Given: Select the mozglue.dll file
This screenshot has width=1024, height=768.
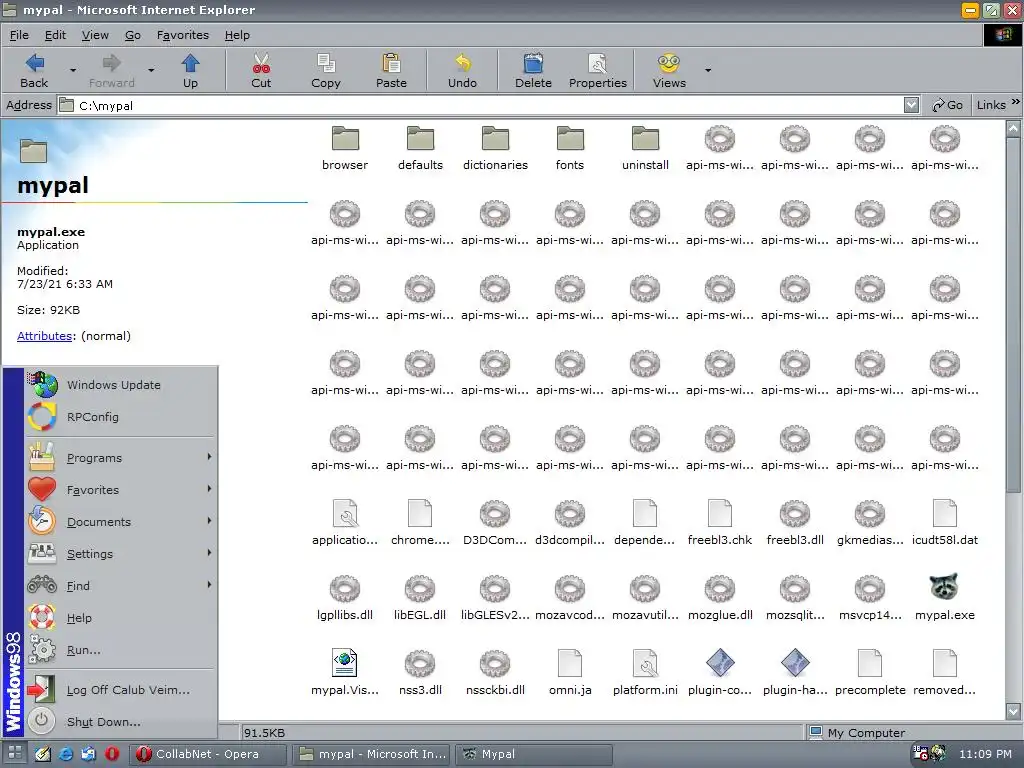Looking at the screenshot, I should point(720,598).
